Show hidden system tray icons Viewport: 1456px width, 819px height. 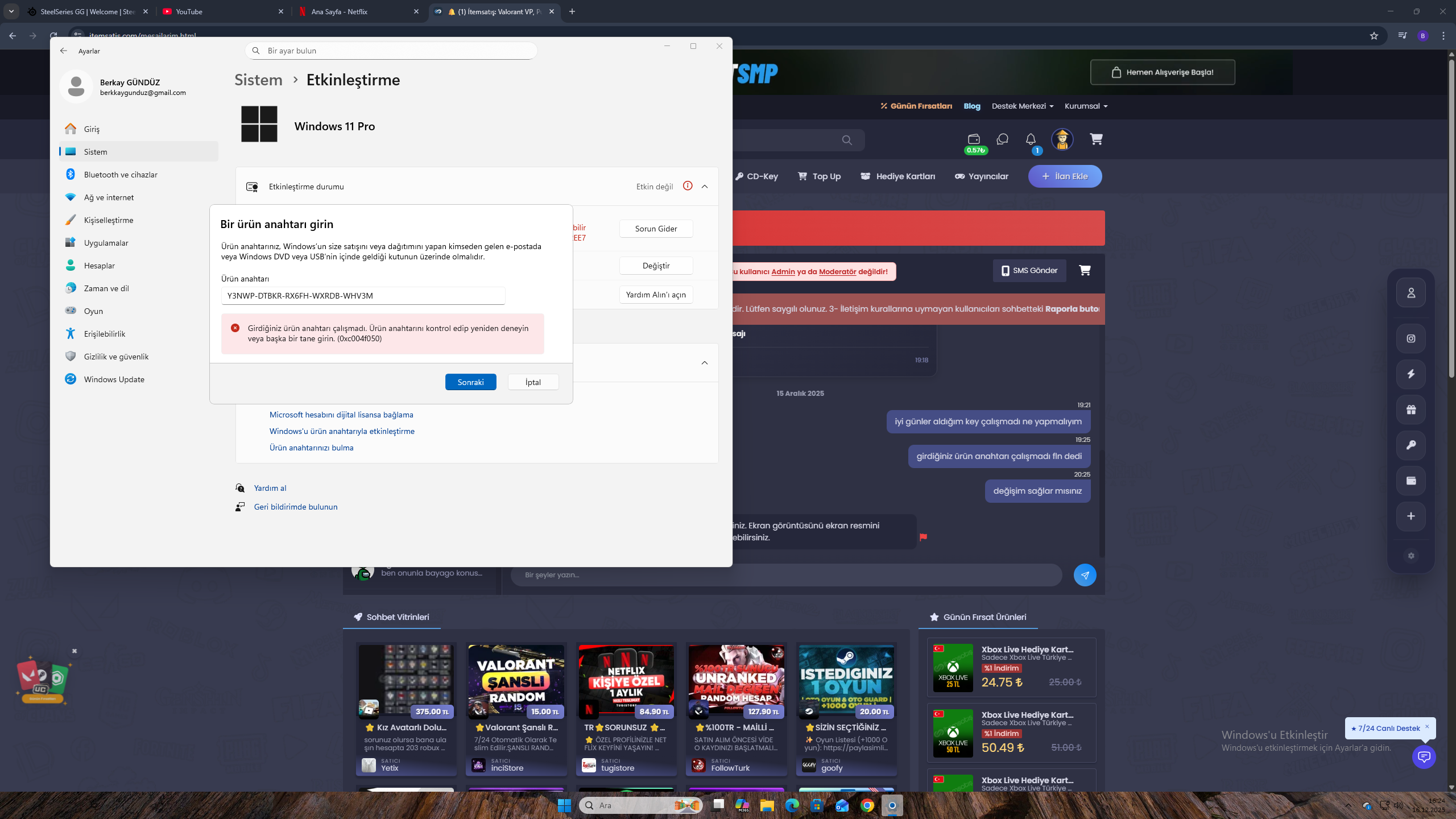pyautogui.click(x=1349, y=805)
